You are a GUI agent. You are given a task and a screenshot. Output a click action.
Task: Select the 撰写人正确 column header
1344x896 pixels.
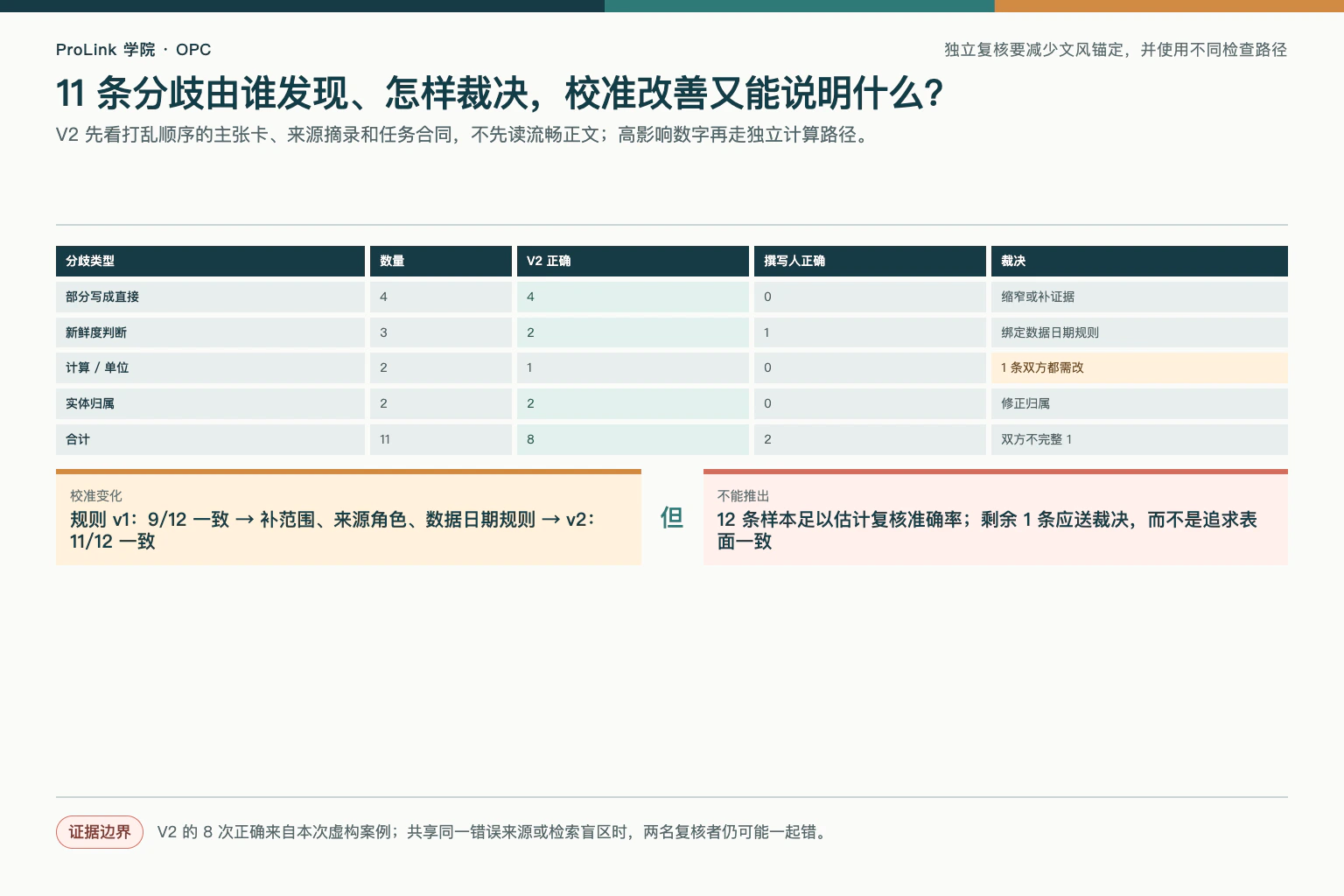[870, 261]
